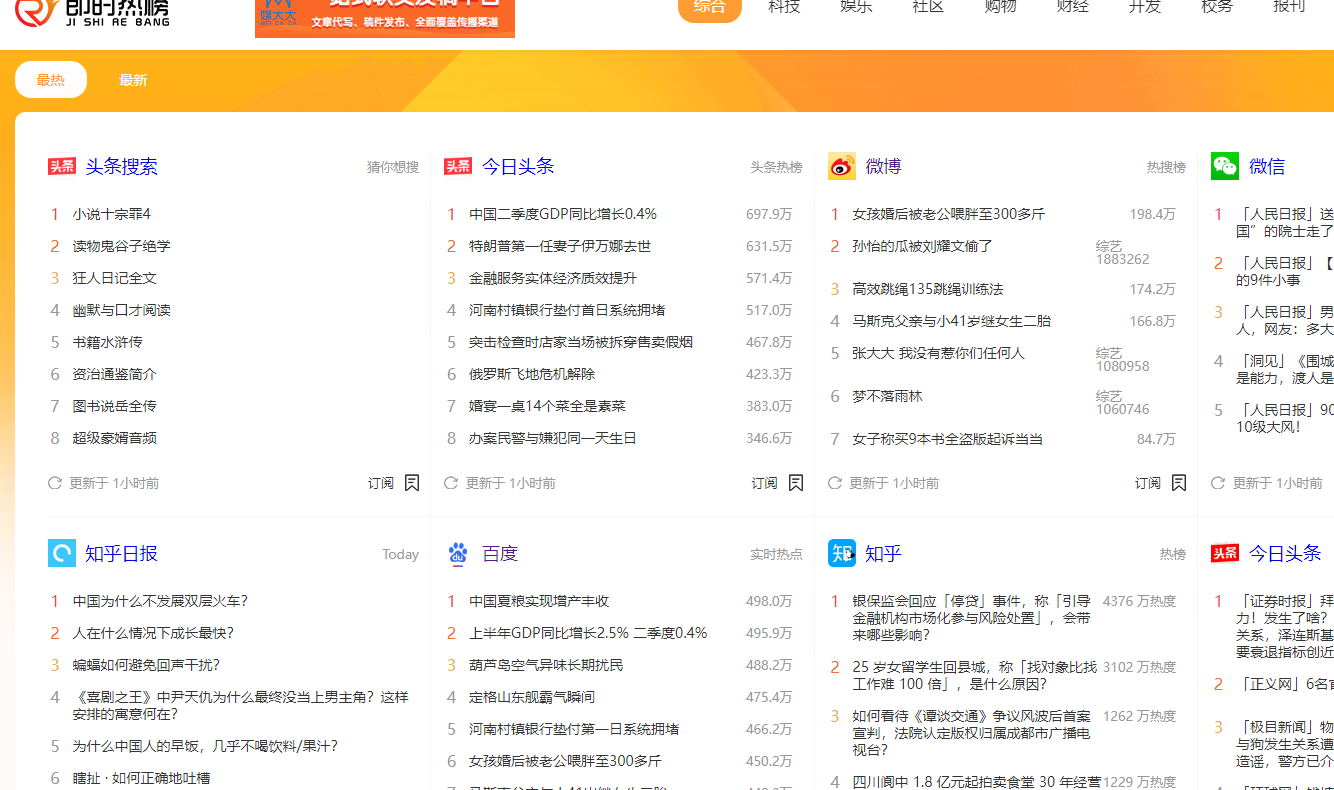The width and height of the screenshot is (1334, 790).
Task: Open 25 岁女留学生回县城 Zhihu question
Action: click(974, 675)
